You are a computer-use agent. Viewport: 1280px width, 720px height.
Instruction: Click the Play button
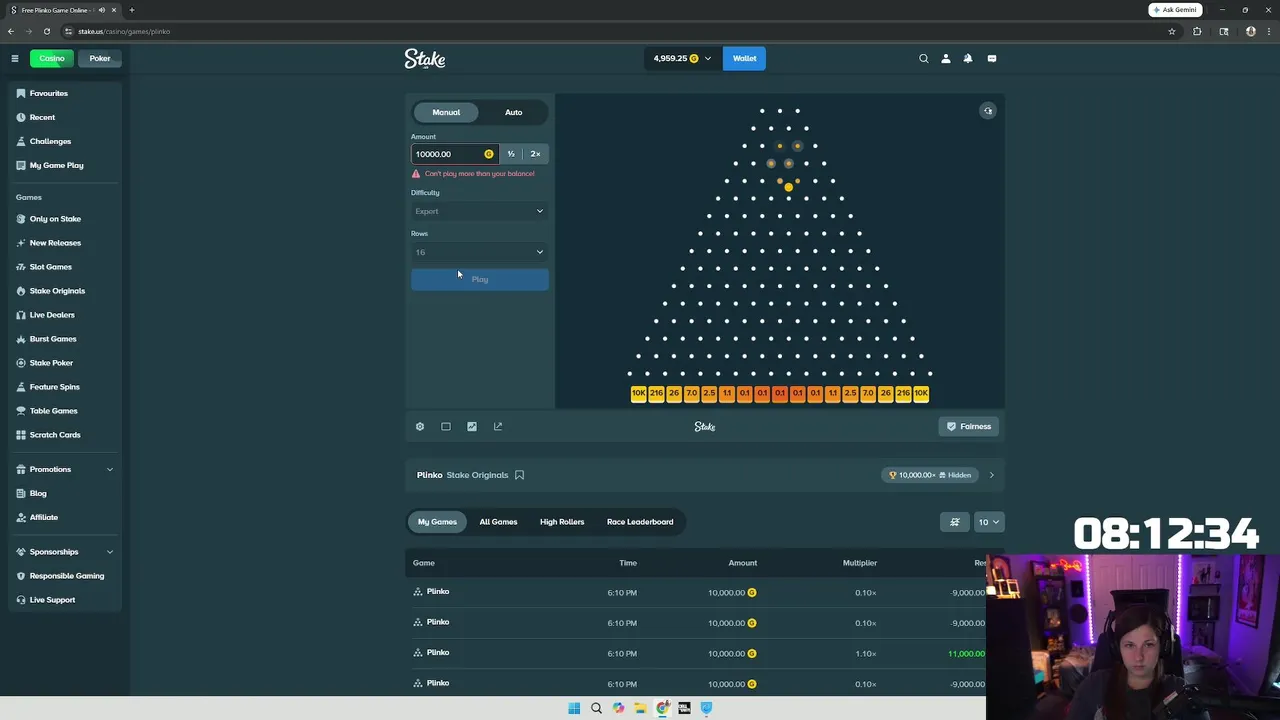click(479, 279)
